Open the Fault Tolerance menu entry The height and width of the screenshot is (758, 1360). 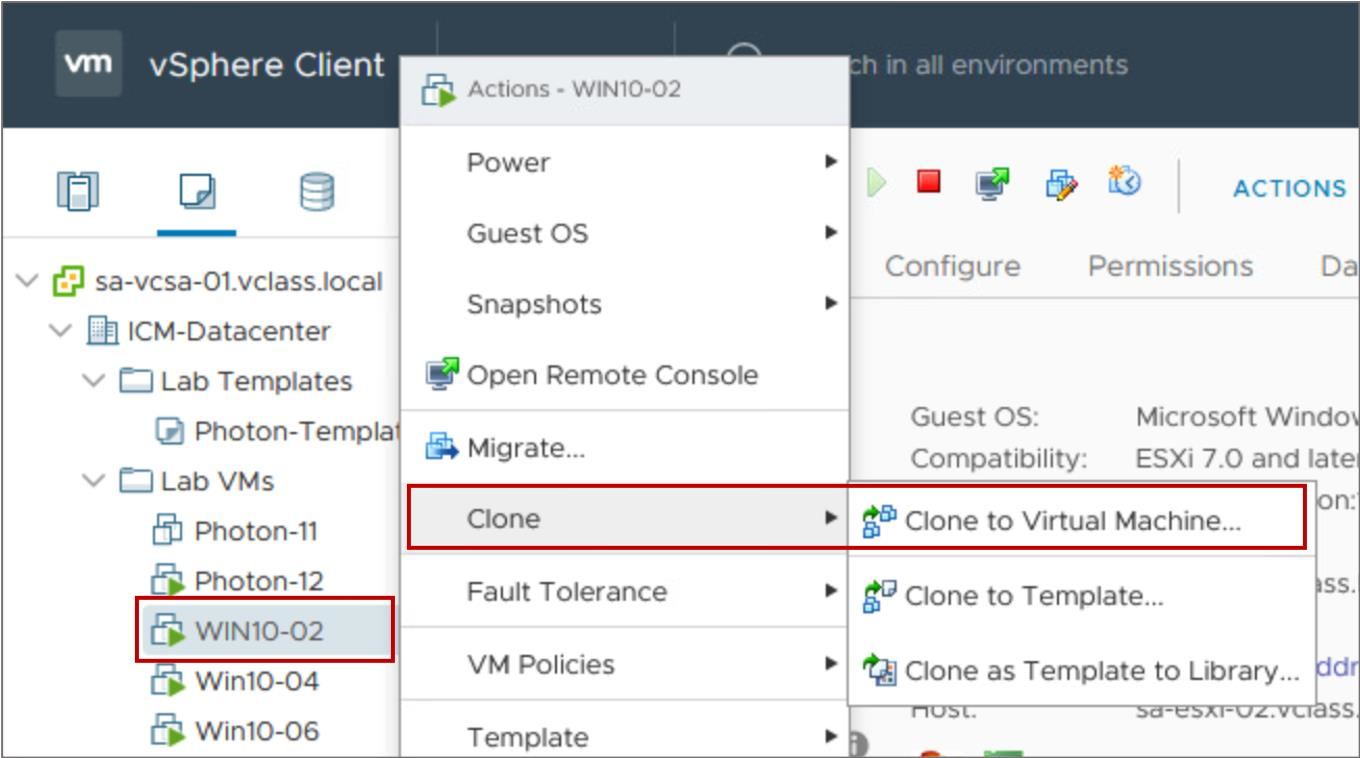(x=625, y=591)
